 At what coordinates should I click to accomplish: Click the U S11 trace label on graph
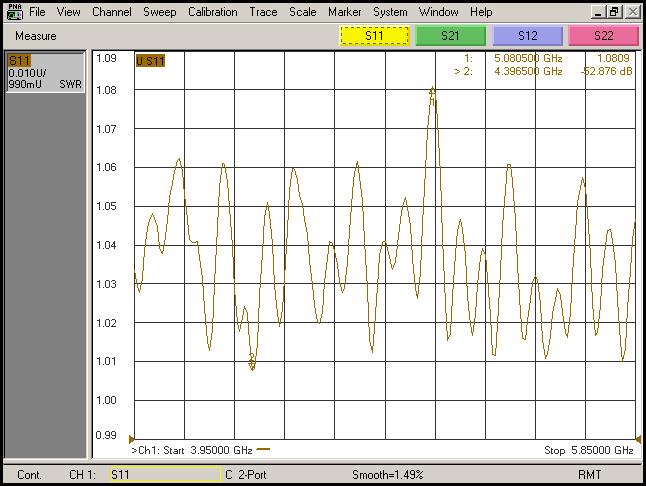(150, 61)
